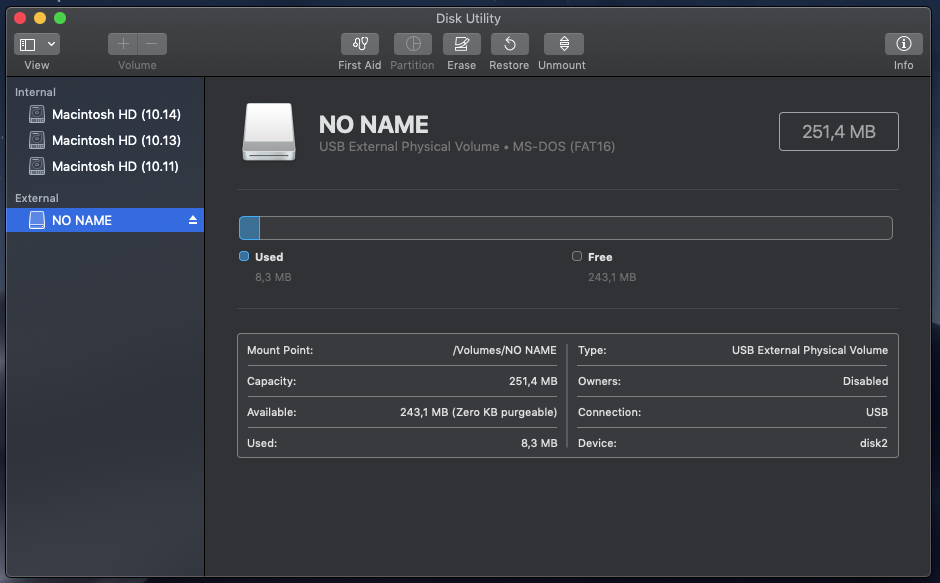Click the Internal section header
940x583 pixels.
35,92
